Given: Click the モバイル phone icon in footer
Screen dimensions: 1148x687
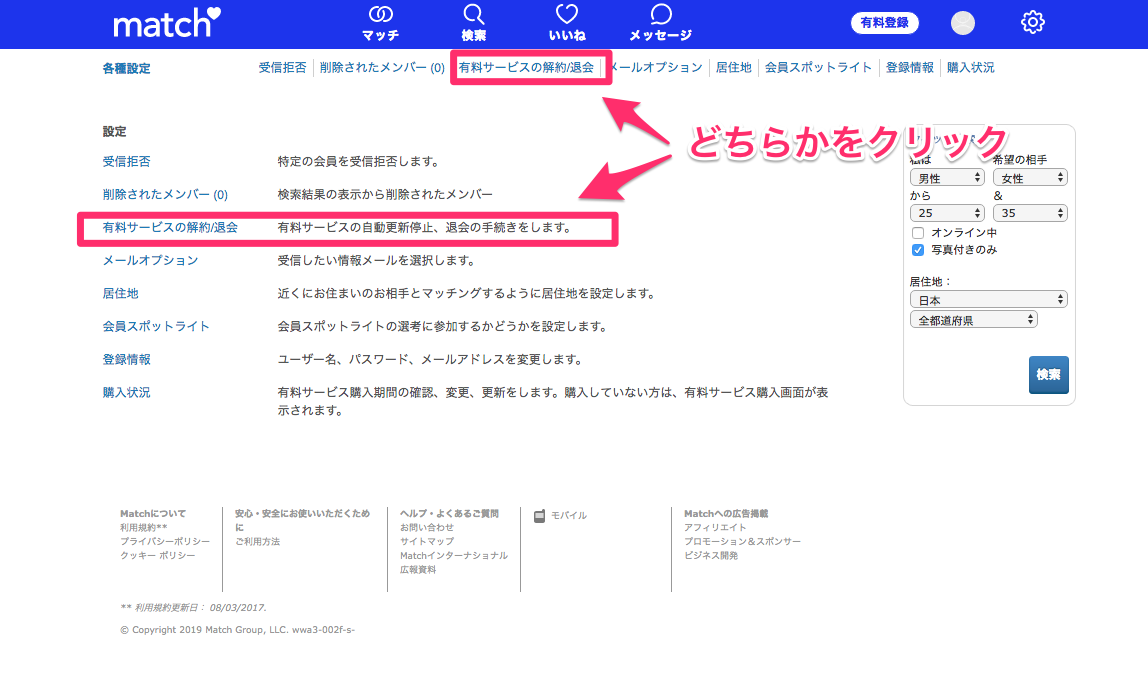Looking at the screenshot, I should 540,516.
